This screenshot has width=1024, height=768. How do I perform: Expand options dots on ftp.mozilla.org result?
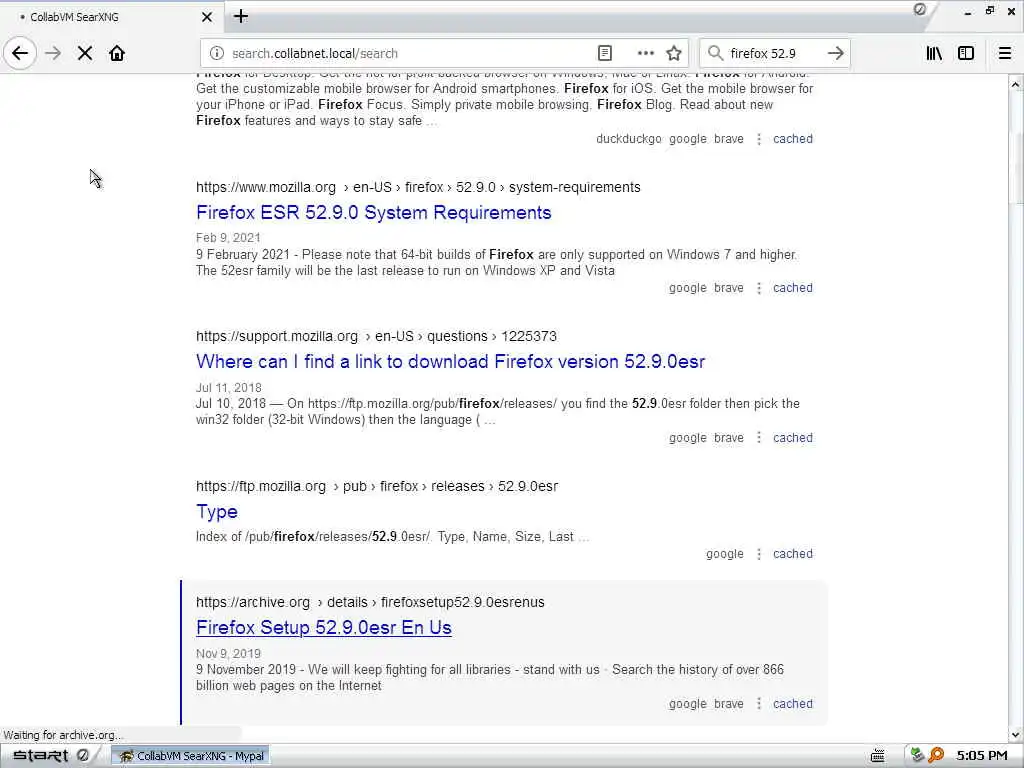(x=759, y=554)
